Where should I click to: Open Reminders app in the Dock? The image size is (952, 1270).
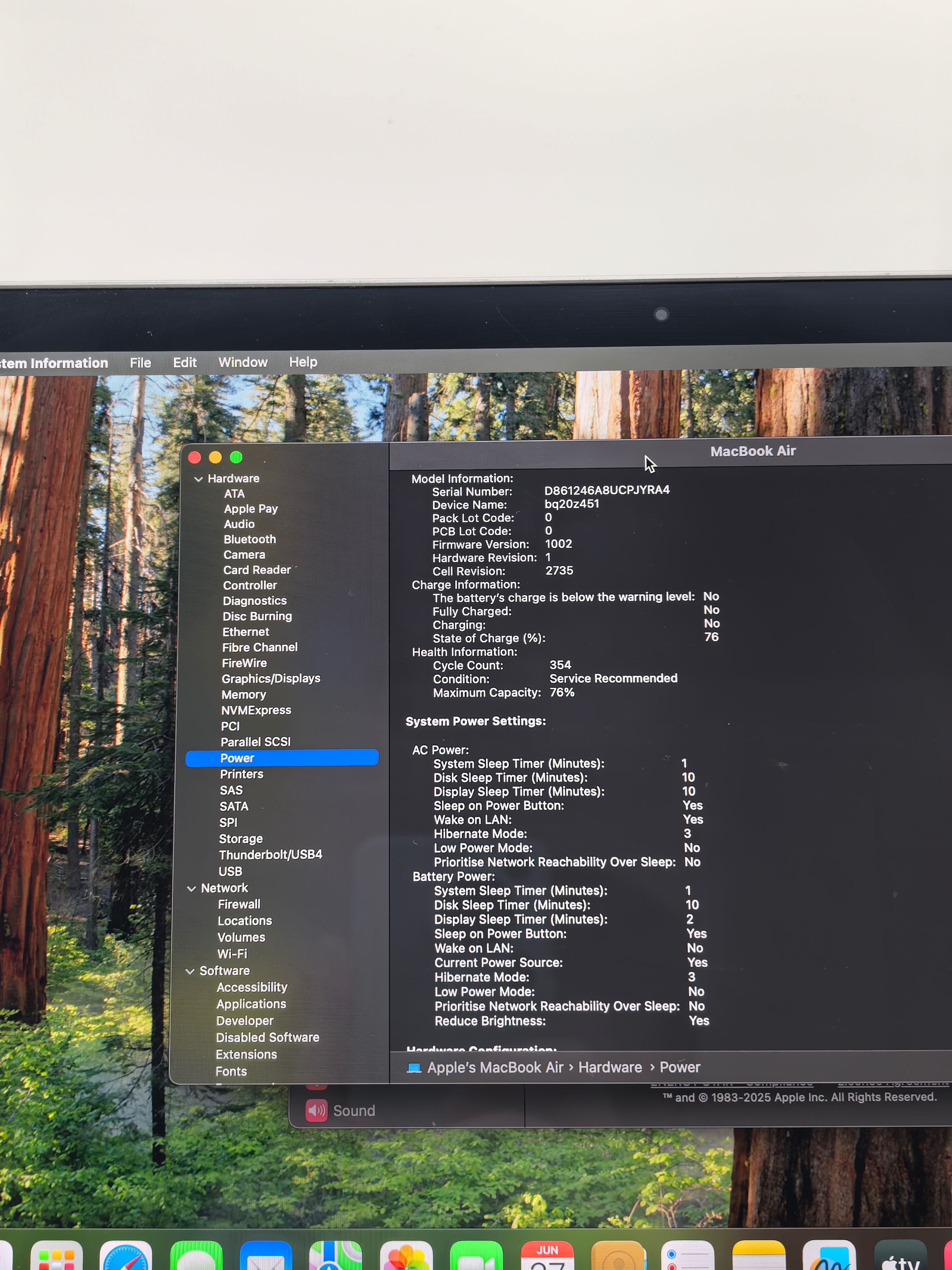tap(687, 1256)
